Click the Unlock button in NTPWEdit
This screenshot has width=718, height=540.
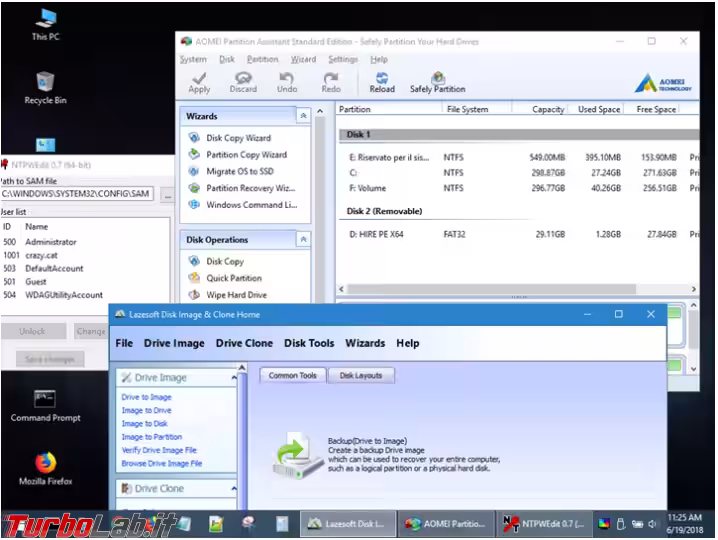[x=33, y=331]
